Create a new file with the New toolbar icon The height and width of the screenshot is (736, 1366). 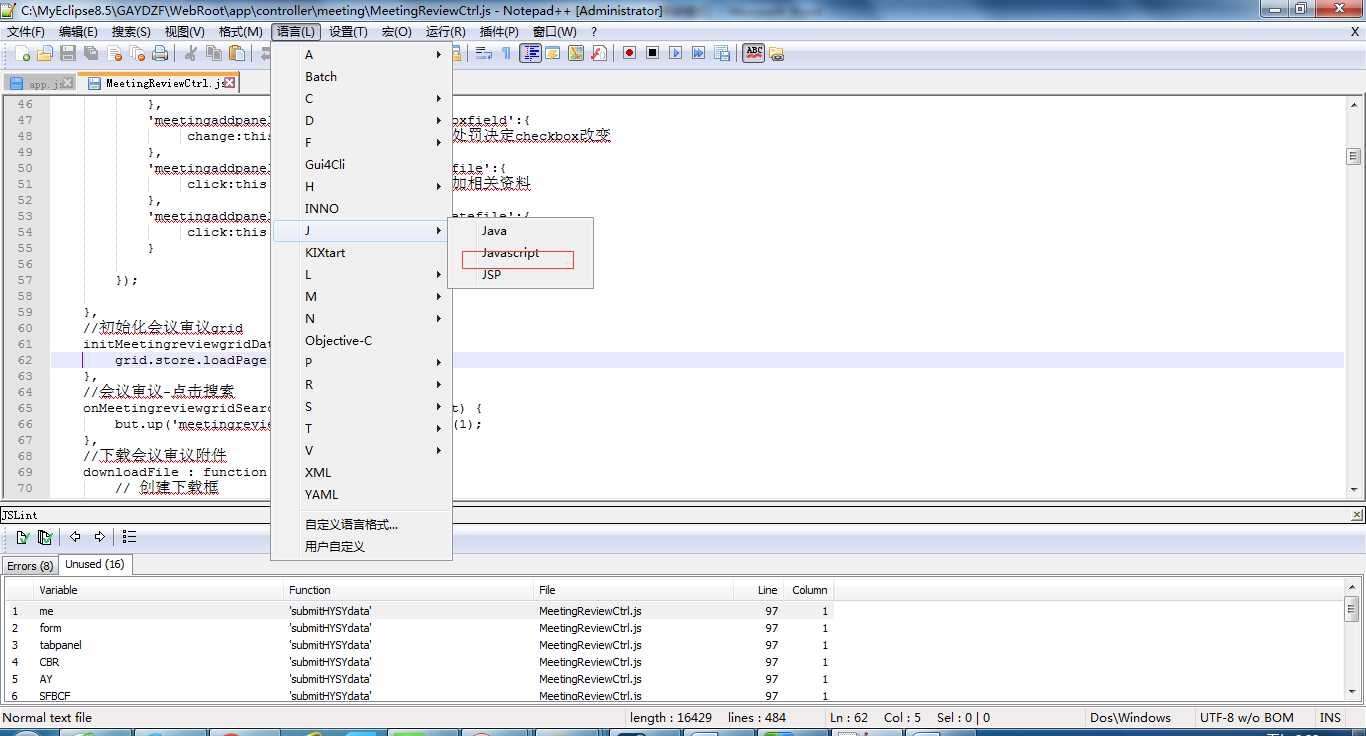point(22,53)
